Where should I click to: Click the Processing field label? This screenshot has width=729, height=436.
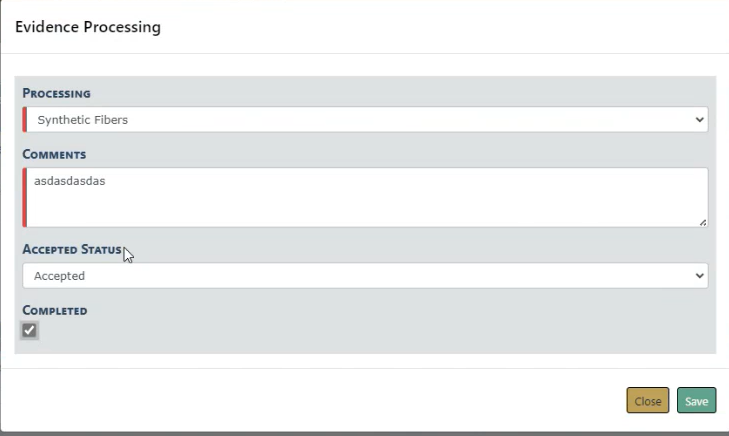tap(57, 93)
